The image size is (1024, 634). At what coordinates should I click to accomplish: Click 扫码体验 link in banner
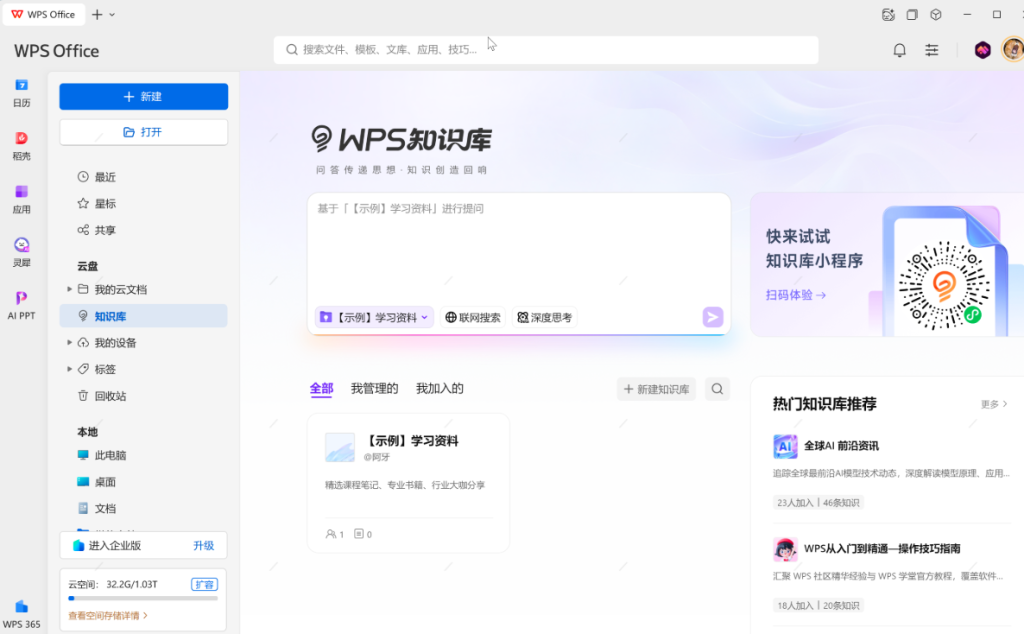click(795, 295)
